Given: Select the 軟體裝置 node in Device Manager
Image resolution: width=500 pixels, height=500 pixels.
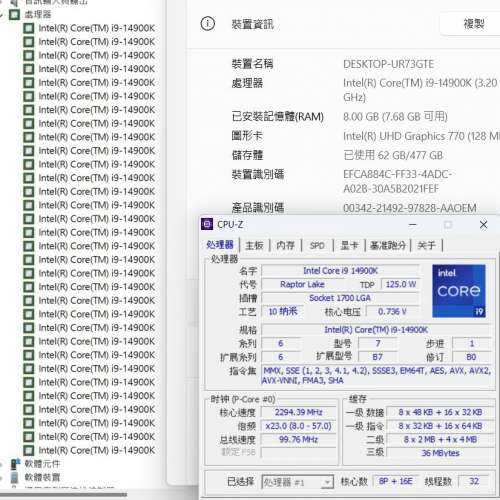Looking at the screenshot, I should click(x=42, y=477).
